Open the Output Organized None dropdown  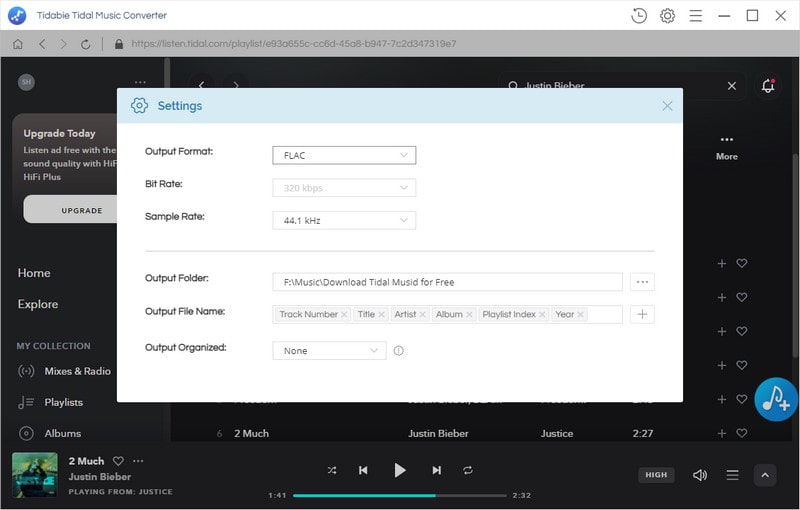330,350
